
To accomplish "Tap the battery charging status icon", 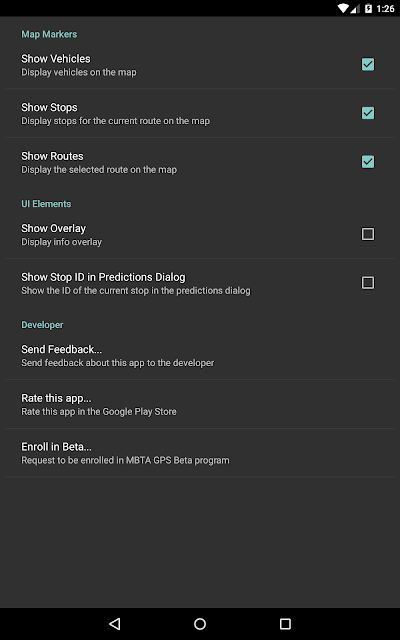I will pos(368,8).
